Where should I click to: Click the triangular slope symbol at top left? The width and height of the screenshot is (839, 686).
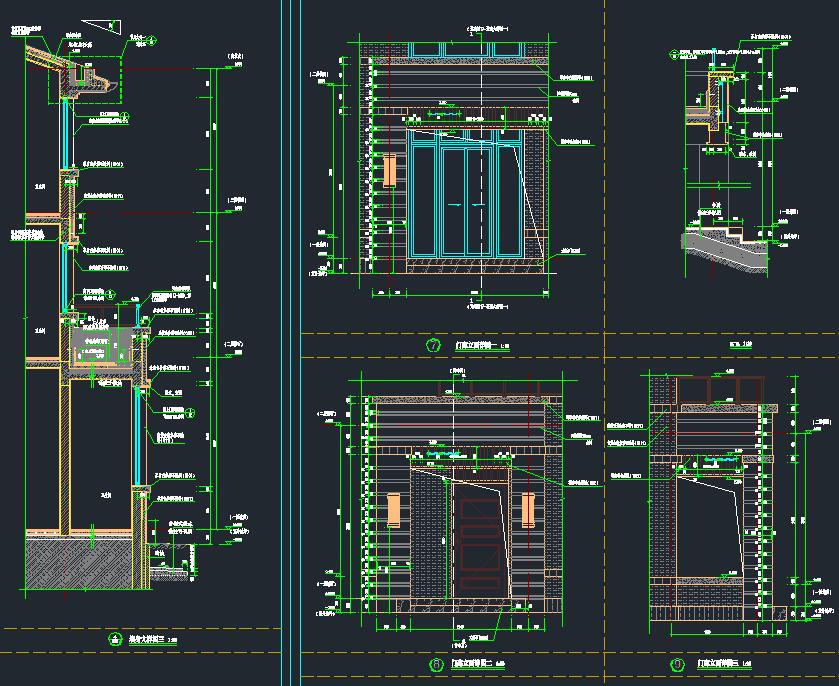100,25
